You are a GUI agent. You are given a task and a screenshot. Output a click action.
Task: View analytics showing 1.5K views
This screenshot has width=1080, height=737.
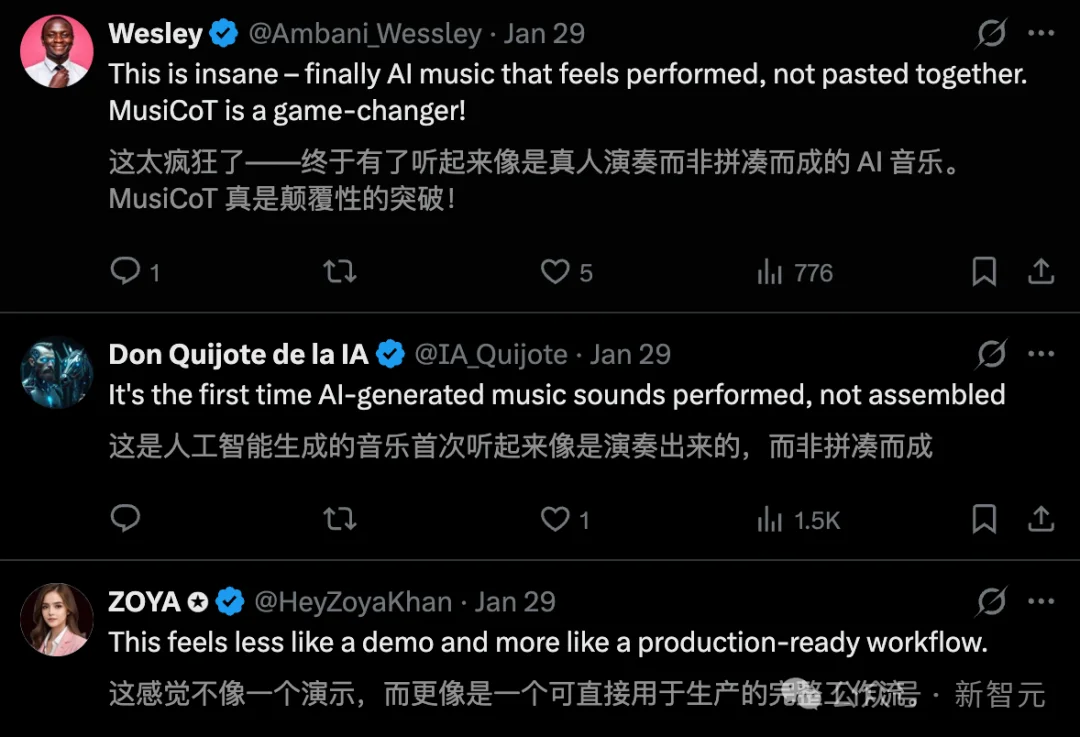770,519
